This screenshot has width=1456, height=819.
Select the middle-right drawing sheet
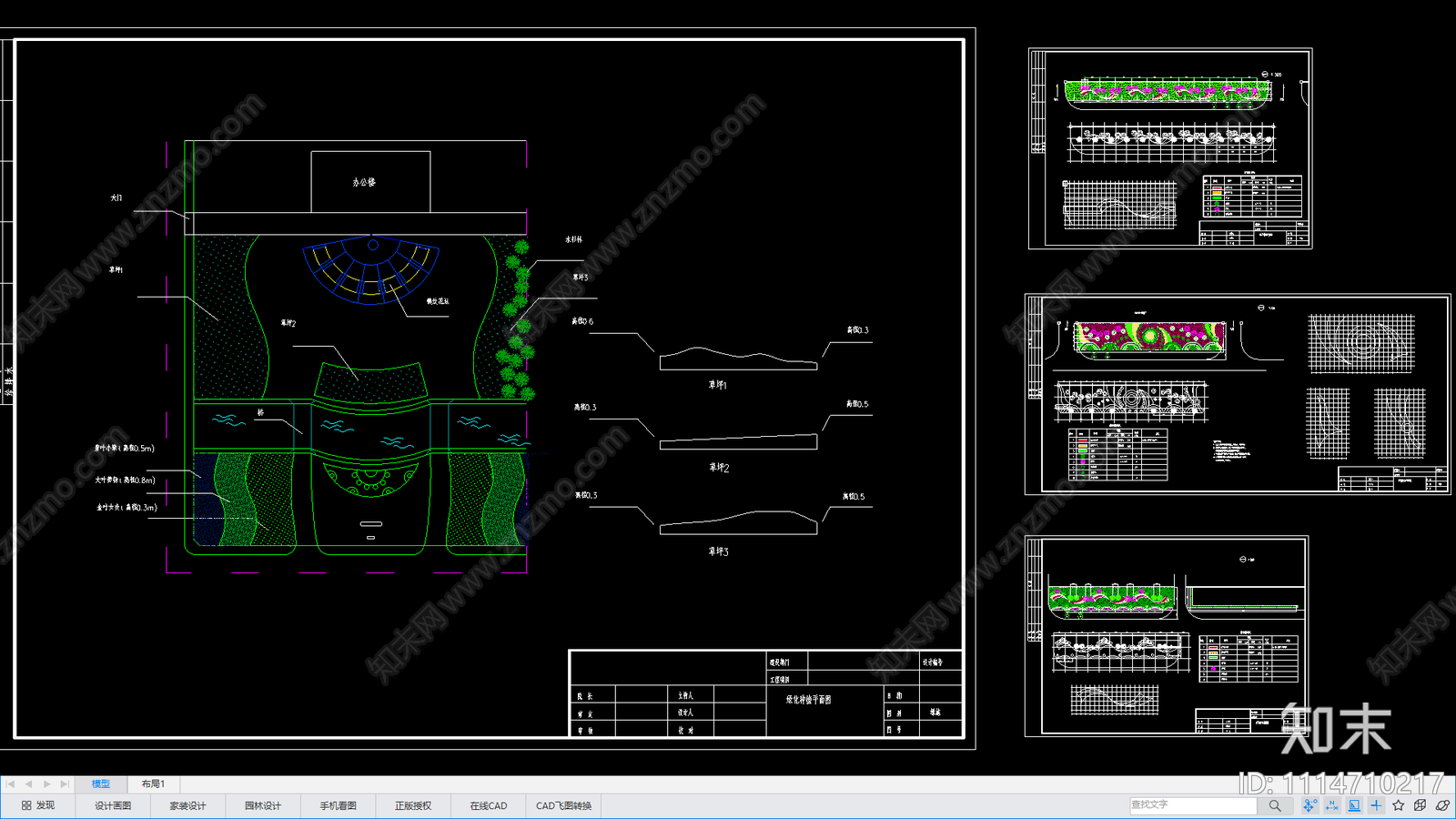click(1238, 394)
